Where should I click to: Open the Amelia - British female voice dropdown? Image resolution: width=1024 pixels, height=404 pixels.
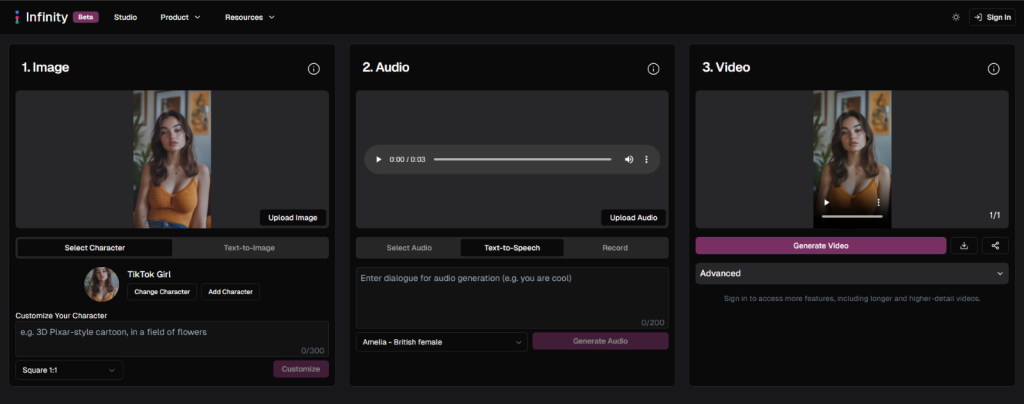(x=441, y=342)
